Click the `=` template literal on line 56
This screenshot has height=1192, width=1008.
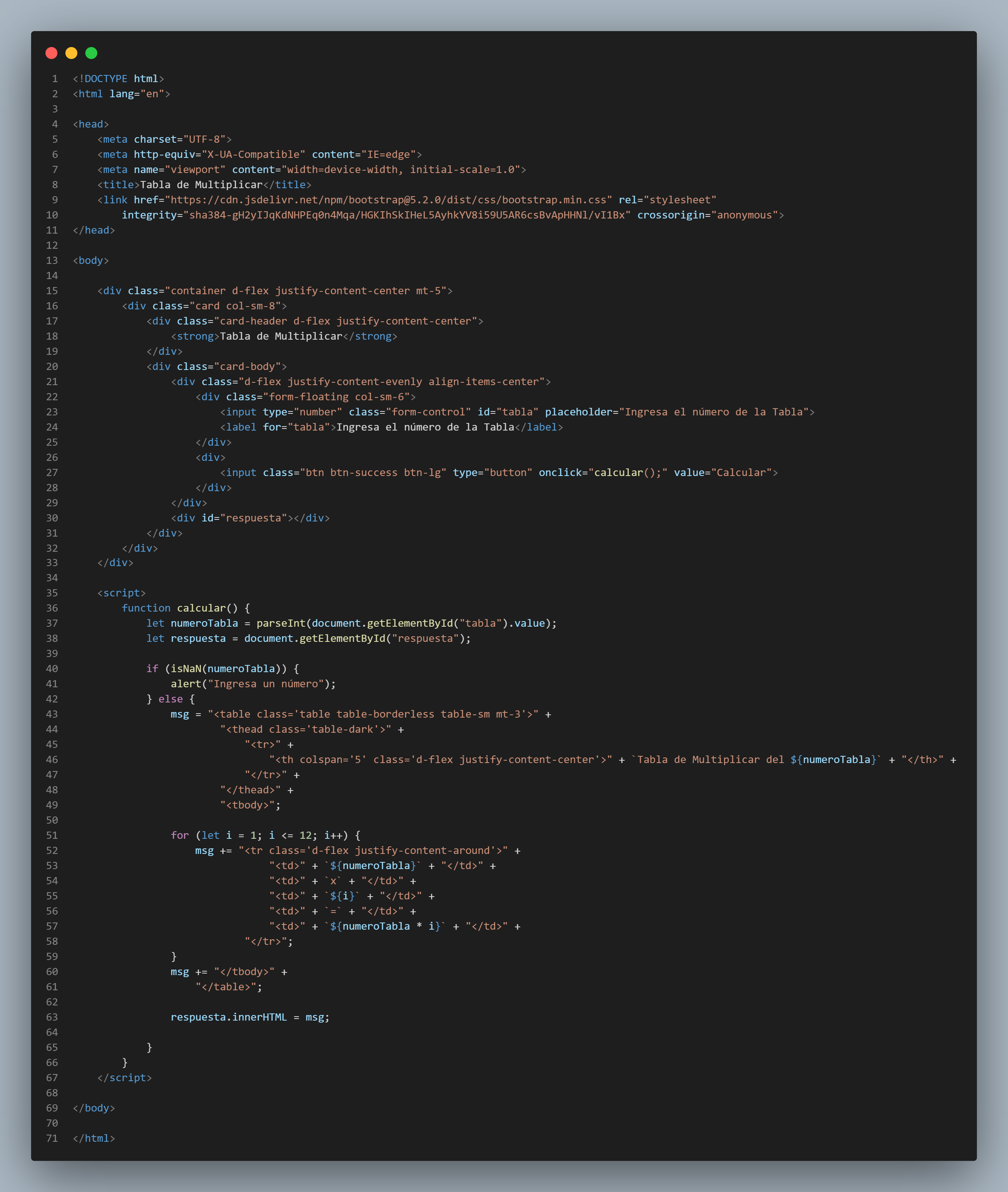coord(333,911)
